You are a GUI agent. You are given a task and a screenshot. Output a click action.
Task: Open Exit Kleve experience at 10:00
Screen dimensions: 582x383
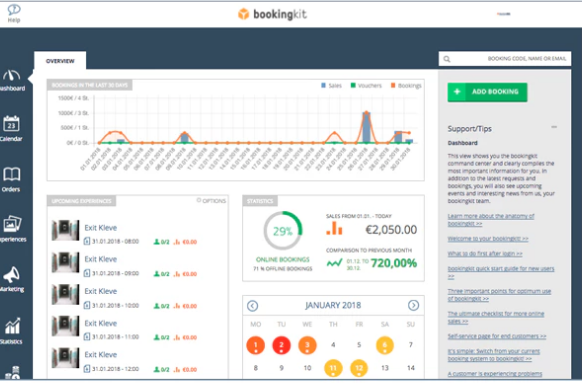(x=101, y=291)
